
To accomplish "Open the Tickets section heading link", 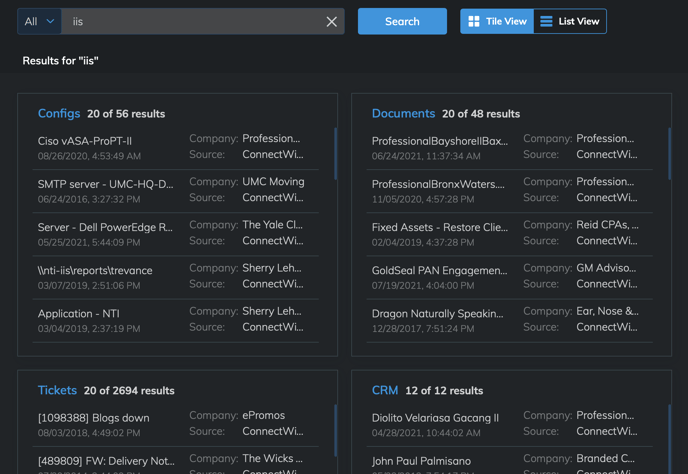I will point(57,390).
